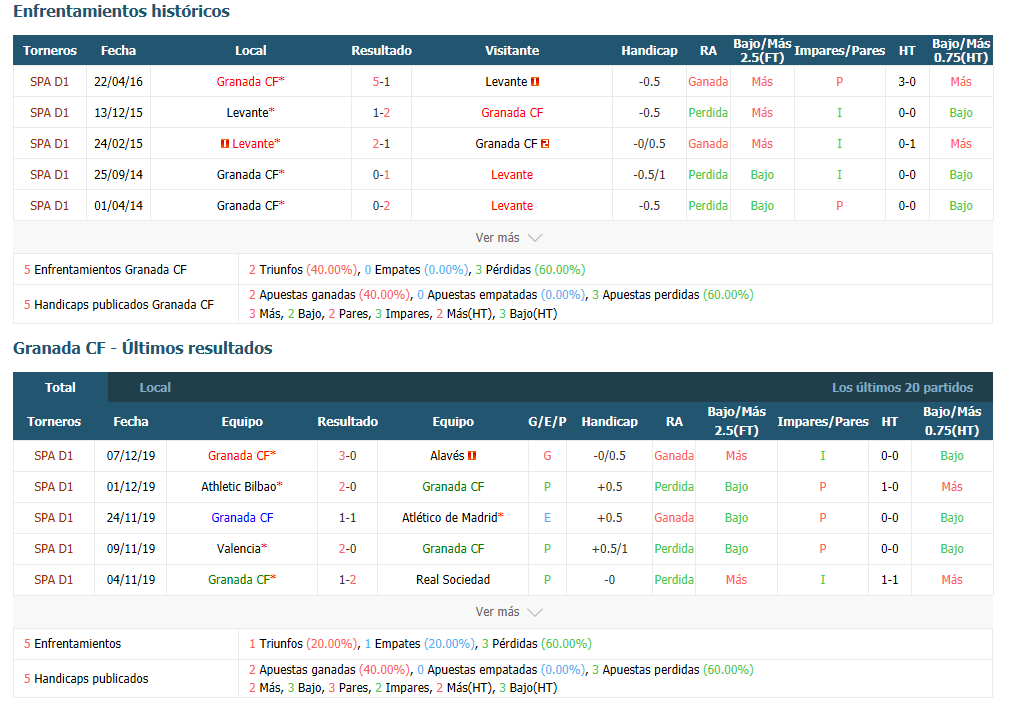Click HT score 3-0 on 22/04/16
Viewport: 1019px width, 711px height.
[x=907, y=82]
